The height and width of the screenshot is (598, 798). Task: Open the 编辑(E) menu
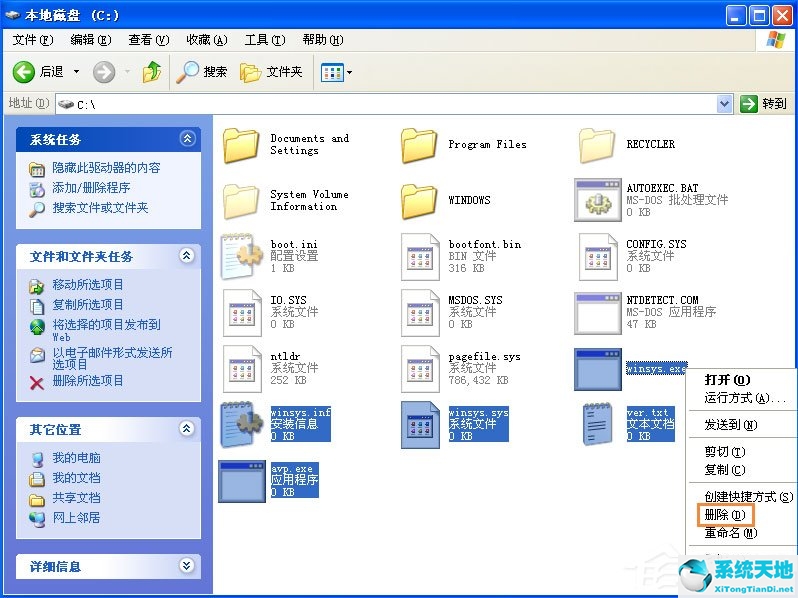[91, 40]
